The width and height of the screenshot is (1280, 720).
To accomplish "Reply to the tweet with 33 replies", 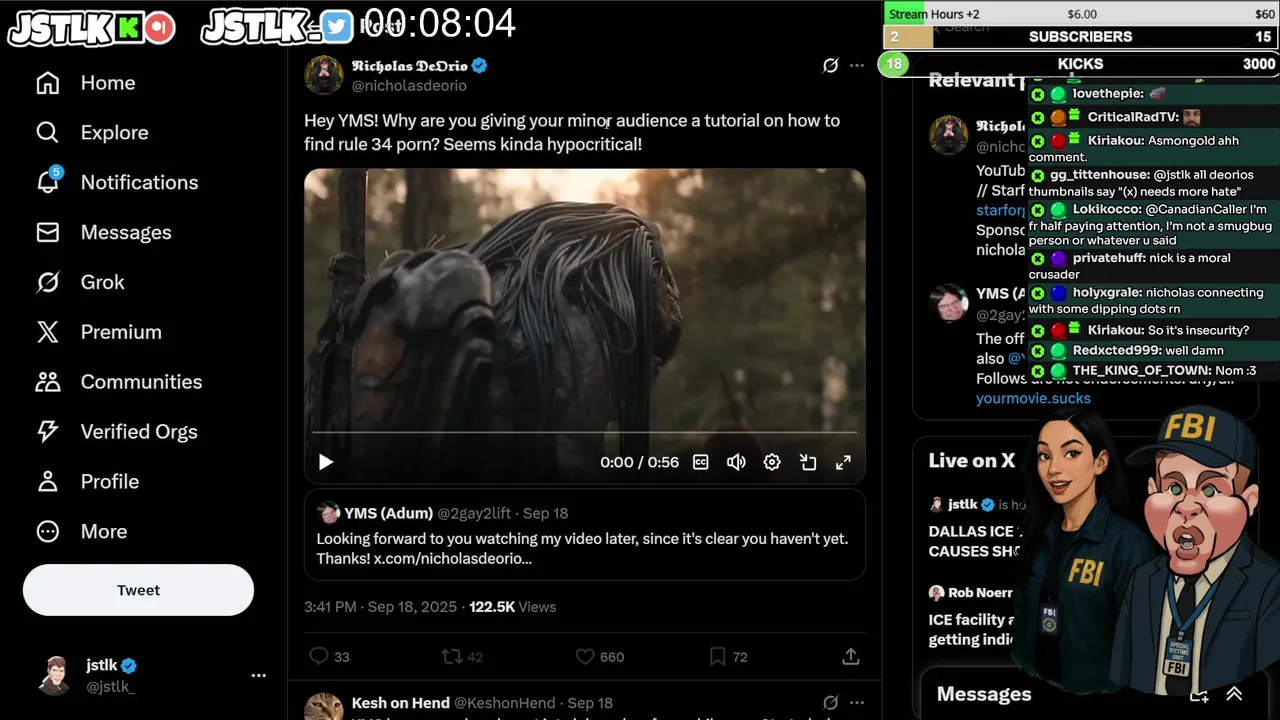I will (329, 657).
